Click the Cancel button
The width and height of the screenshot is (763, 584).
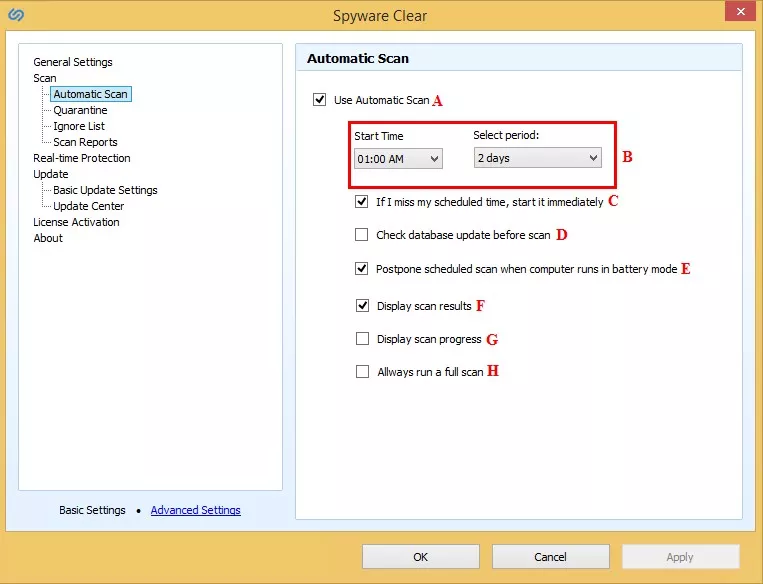(550, 557)
